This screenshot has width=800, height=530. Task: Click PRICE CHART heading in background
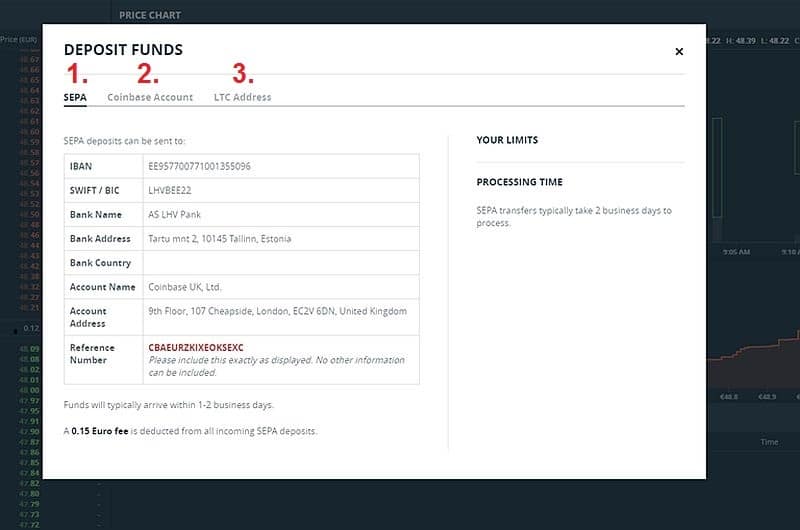150,15
